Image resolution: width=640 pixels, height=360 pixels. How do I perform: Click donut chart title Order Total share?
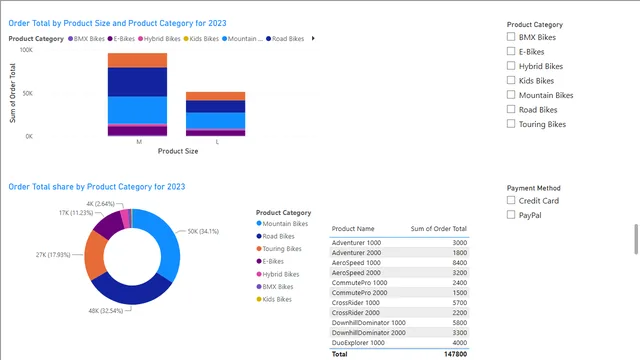click(97, 187)
